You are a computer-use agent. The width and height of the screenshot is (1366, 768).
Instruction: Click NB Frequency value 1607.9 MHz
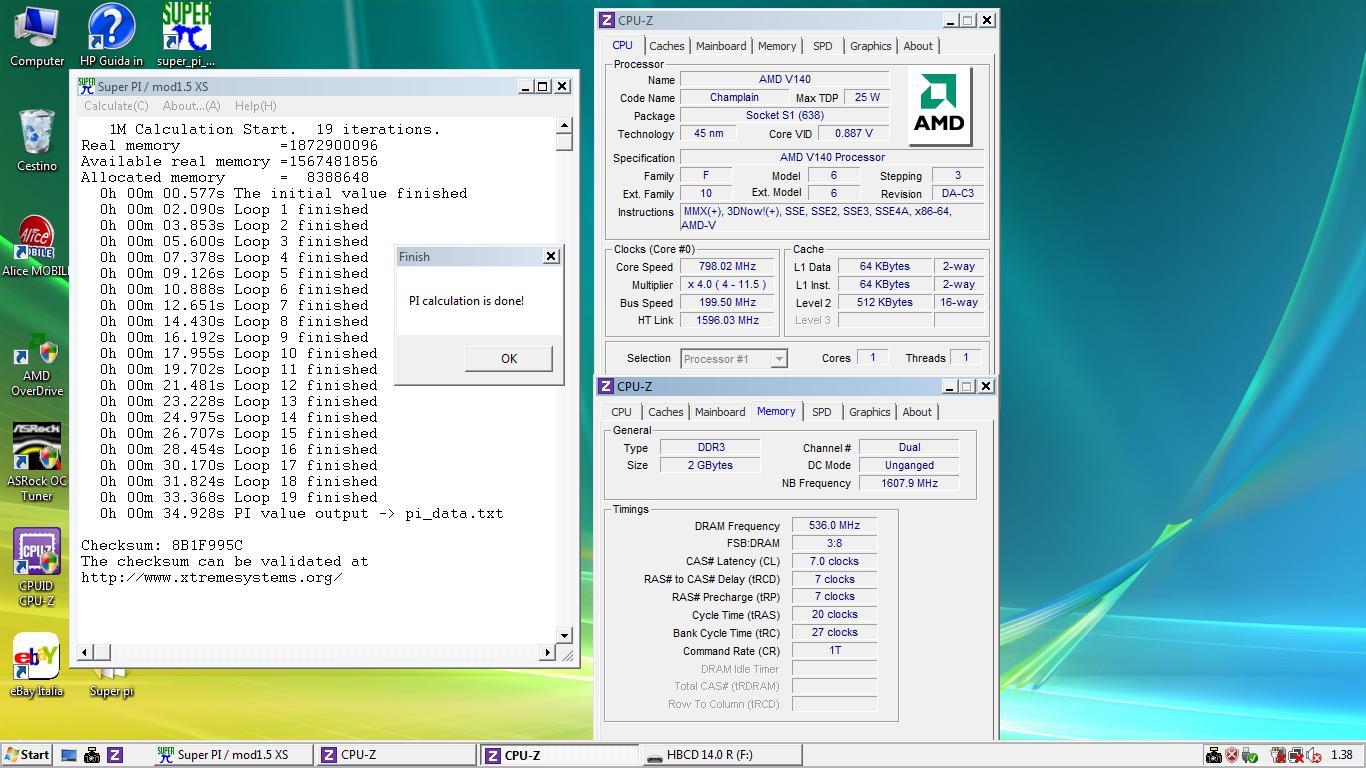[x=909, y=483]
